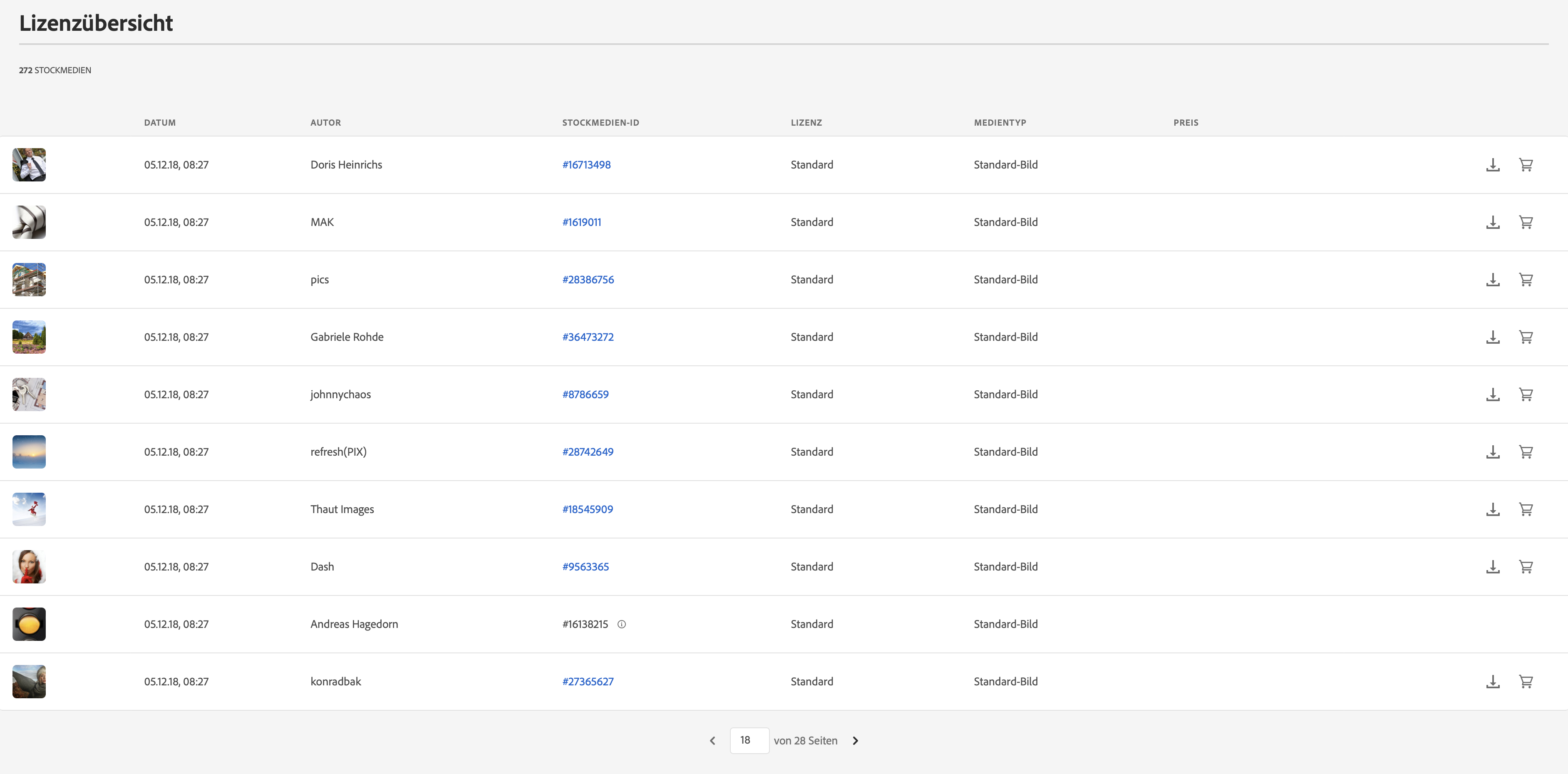
Task: Go to next page of licenses
Action: [x=855, y=741]
